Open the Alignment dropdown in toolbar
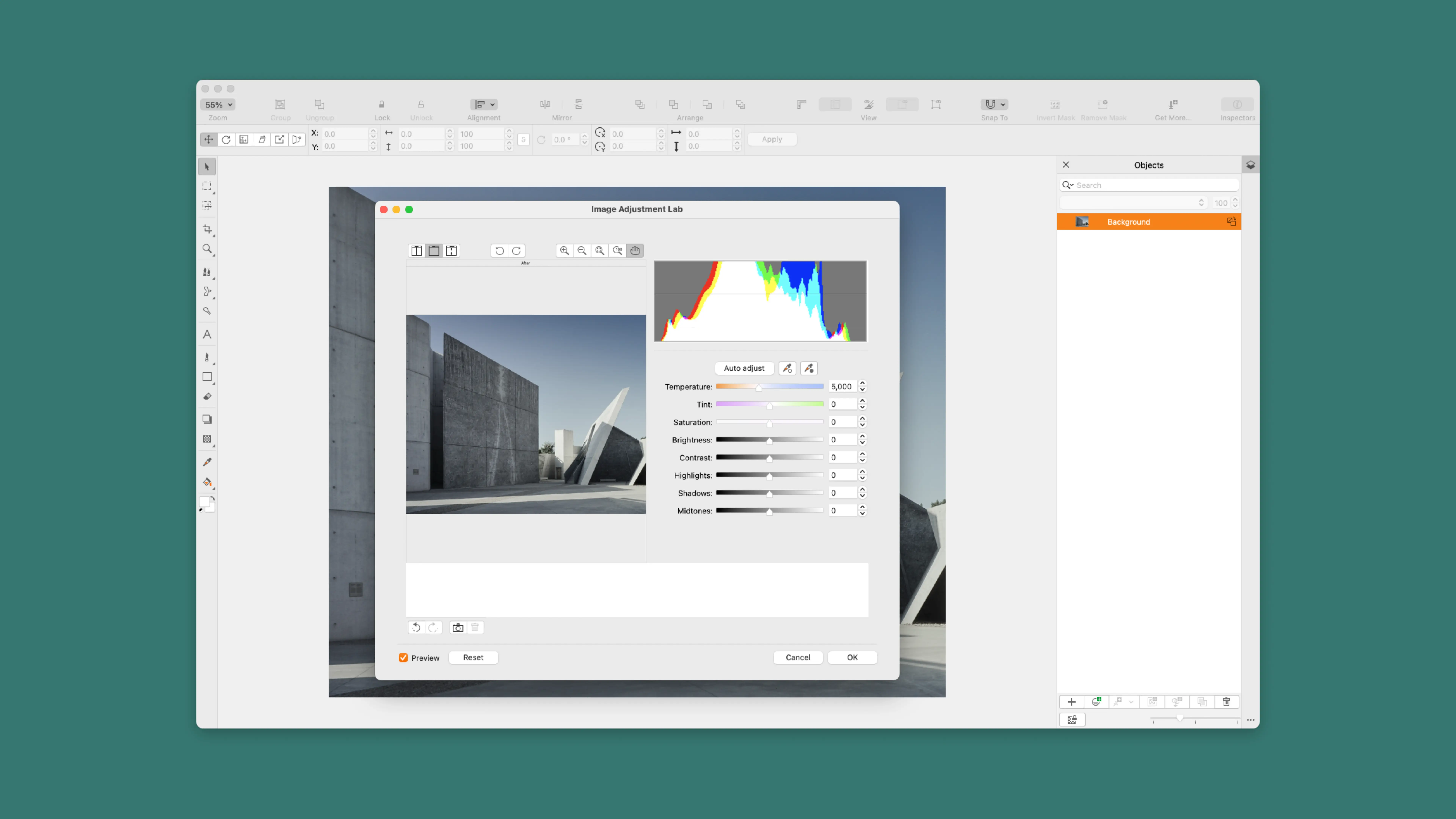The width and height of the screenshot is (1456, 819). (484, 105)
